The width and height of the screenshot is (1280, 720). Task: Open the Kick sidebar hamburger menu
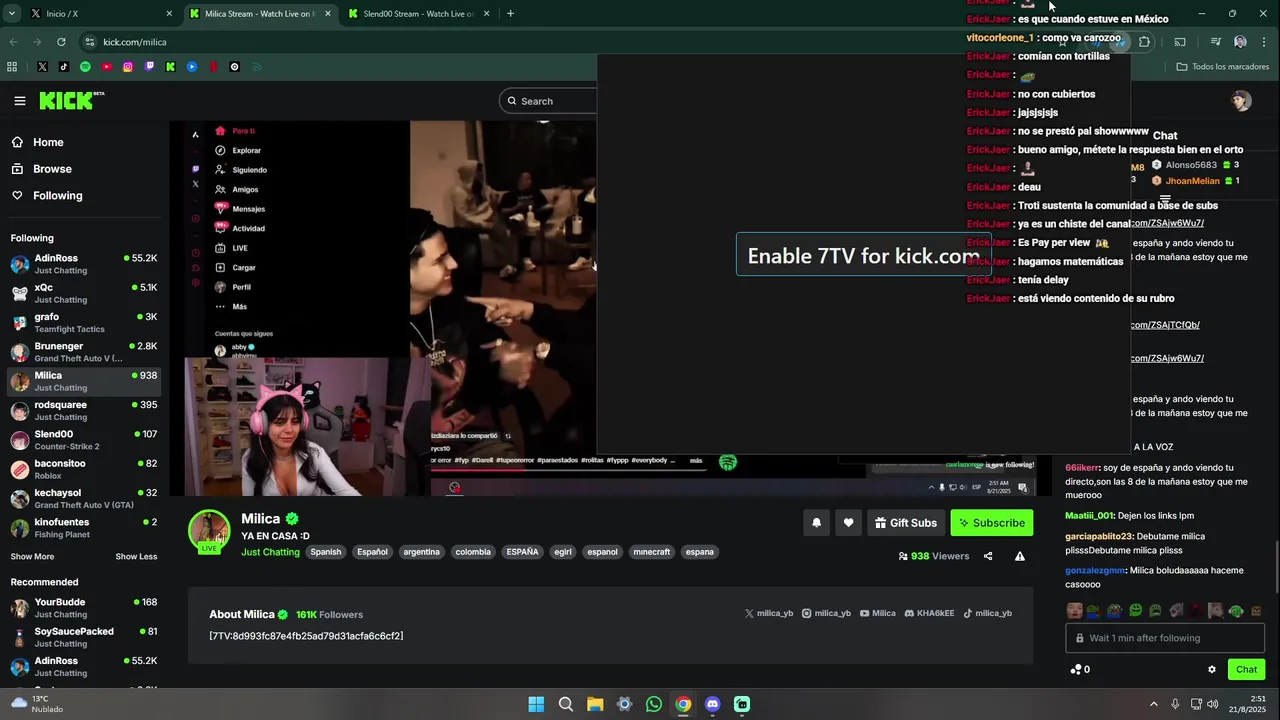point(20,101)
